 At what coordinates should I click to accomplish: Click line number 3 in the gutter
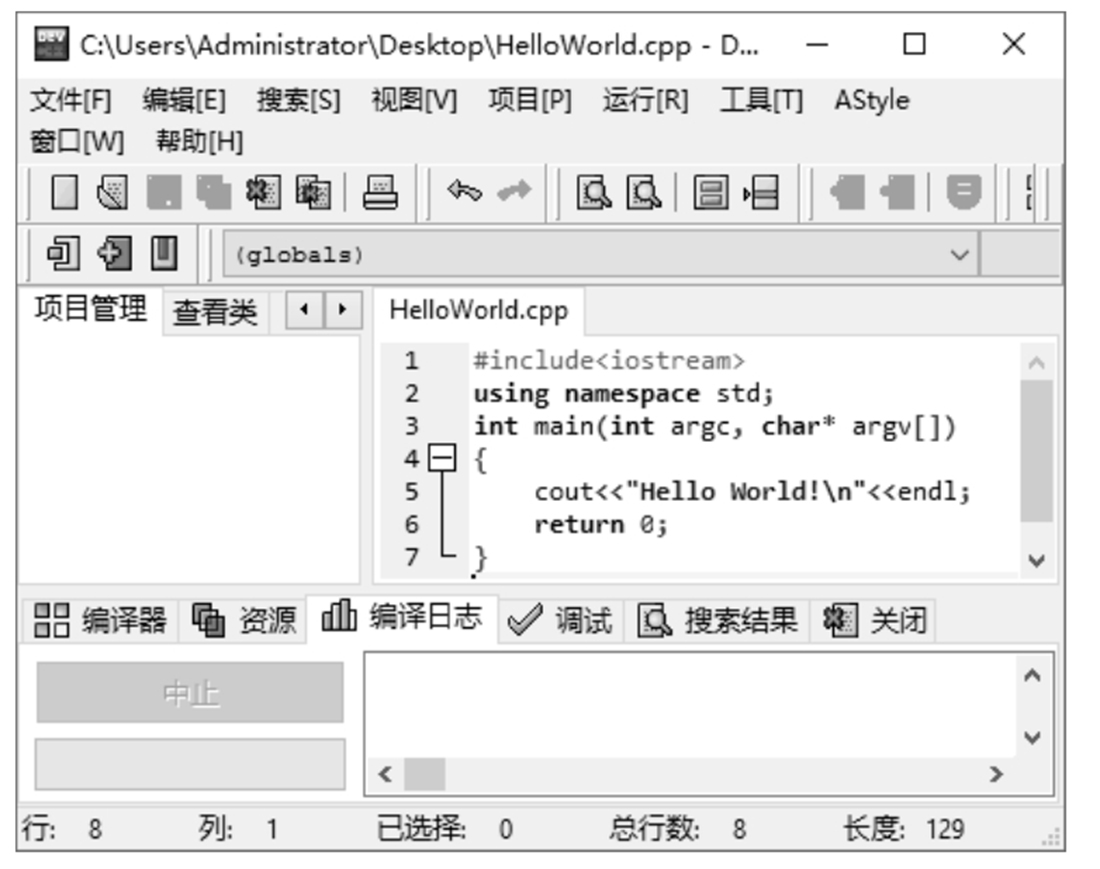click(412, 426)
